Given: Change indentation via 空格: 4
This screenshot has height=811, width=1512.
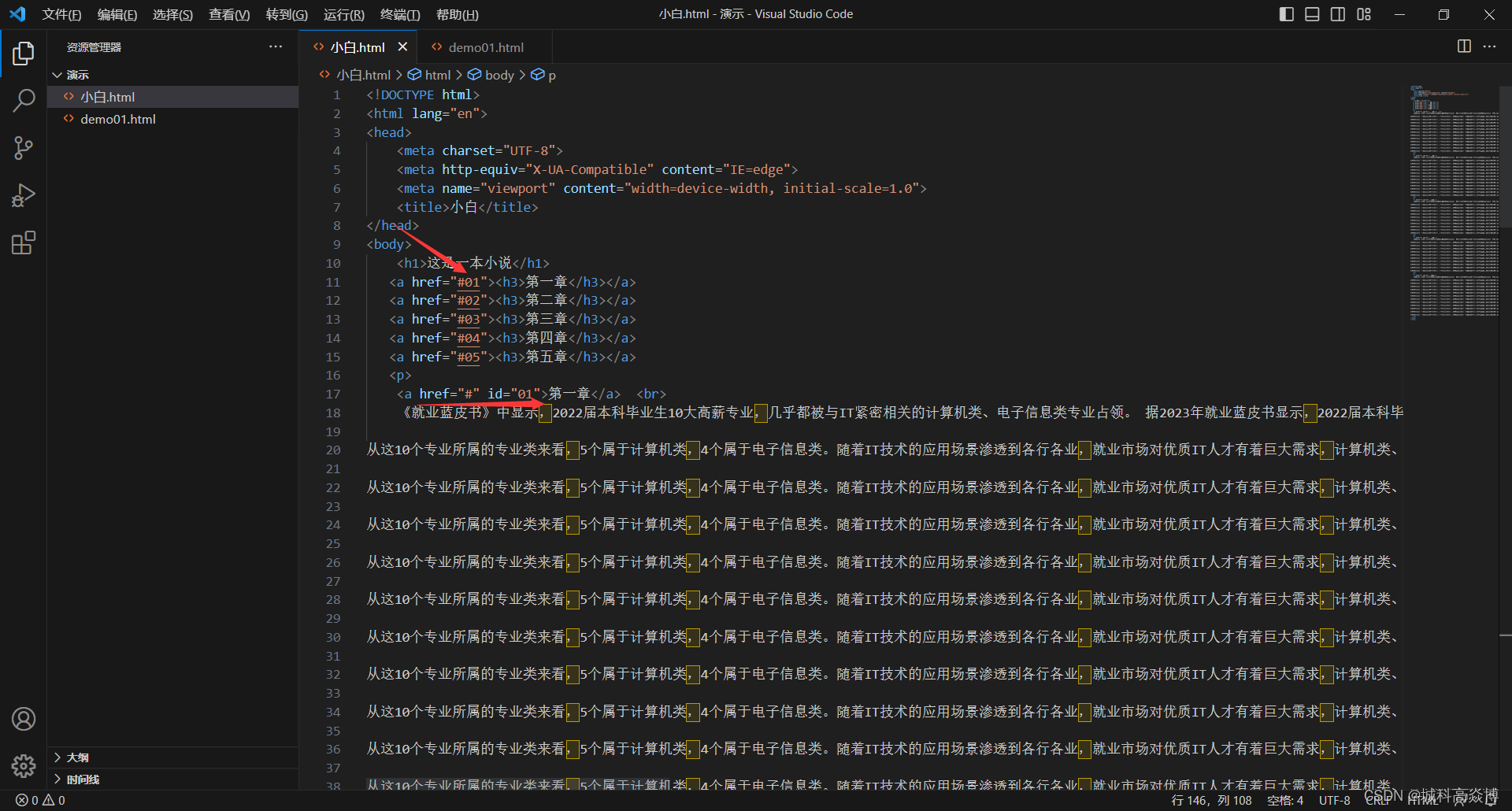Looking at the screenshot, I should pyautogui.click(x=1285, y=800).
